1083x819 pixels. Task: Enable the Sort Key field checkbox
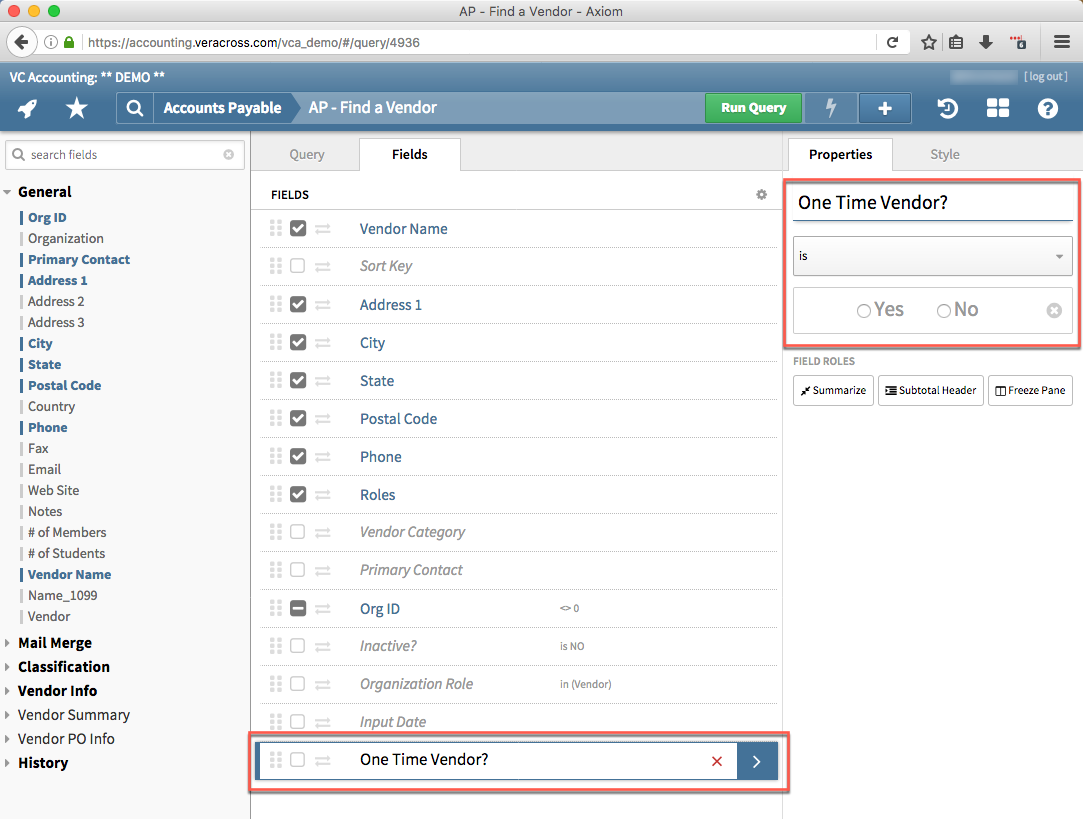(296, 266)
